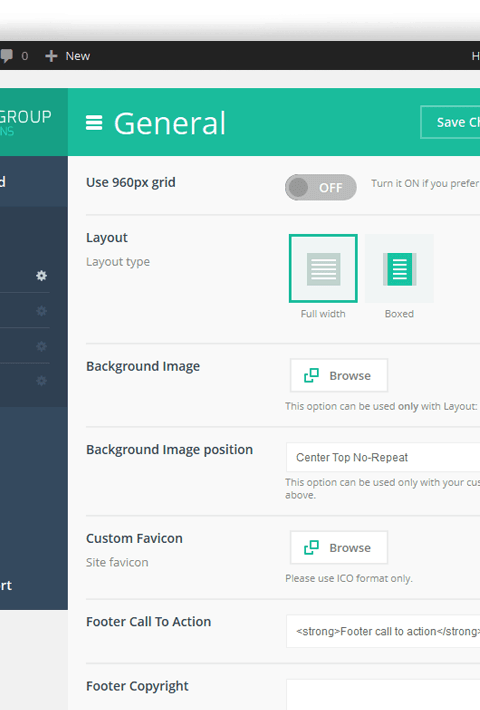Click the plus icon next to New
480x710 pixels.
click(x=51, y=56)
